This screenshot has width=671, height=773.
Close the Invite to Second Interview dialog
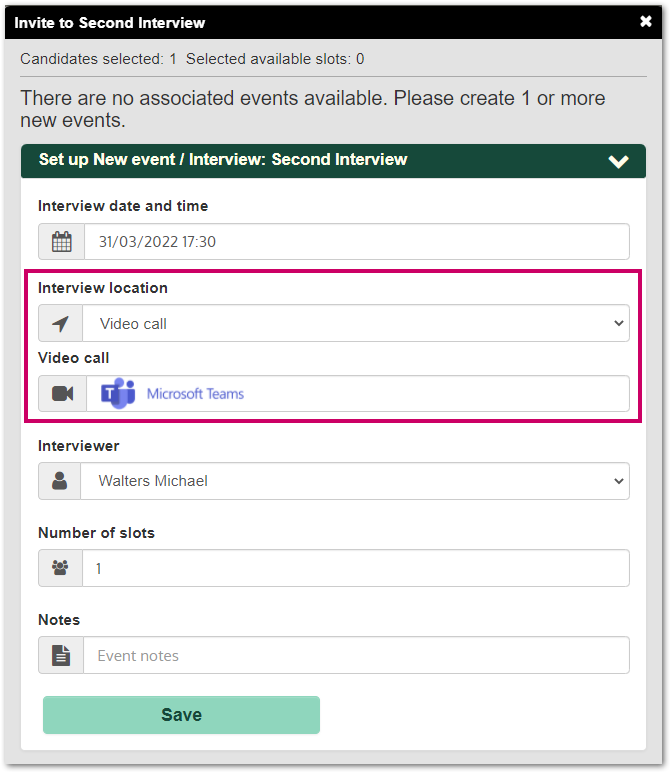coord(645,22)
